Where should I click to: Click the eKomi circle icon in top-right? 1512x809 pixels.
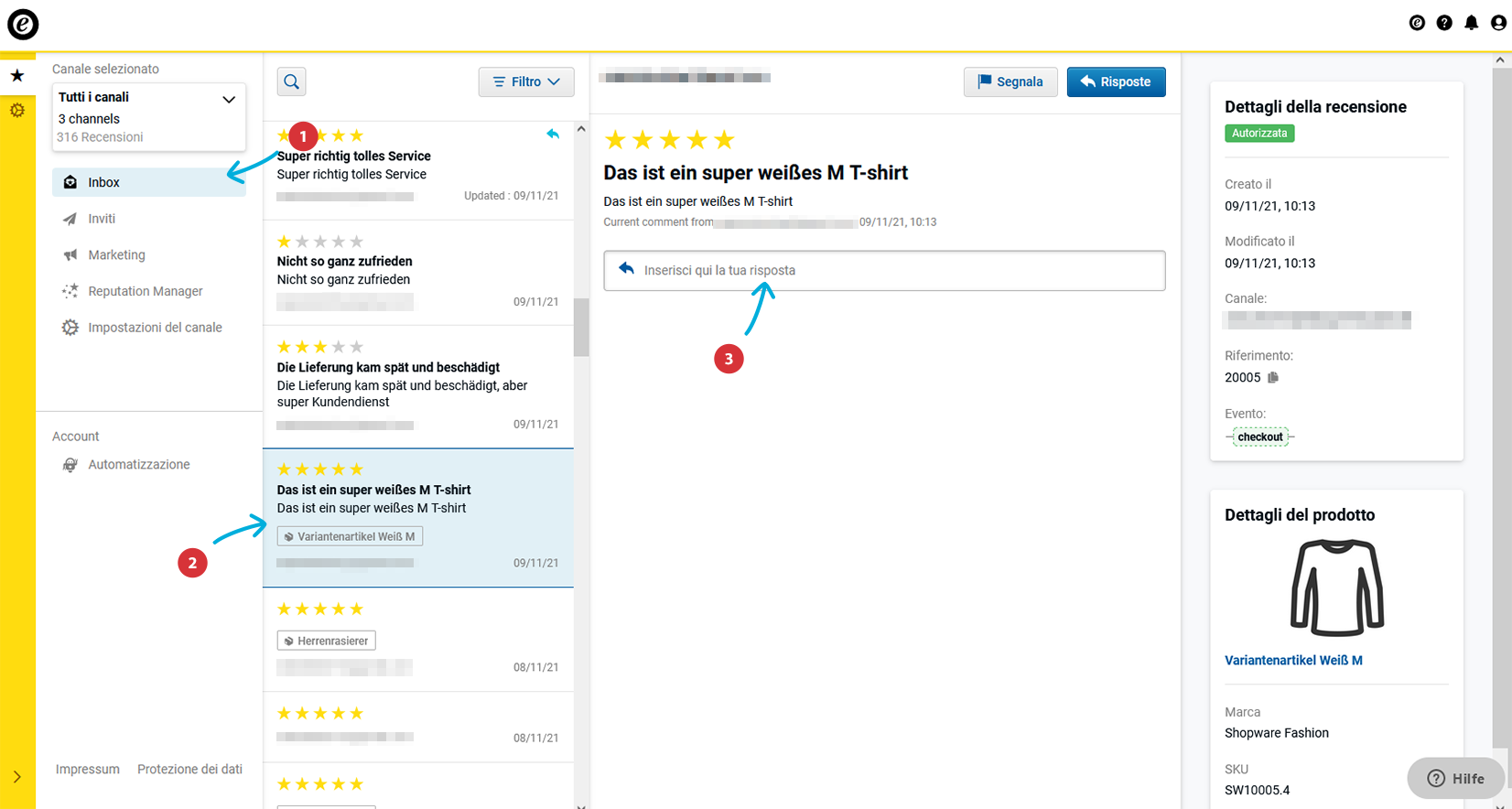(1417, 23)
